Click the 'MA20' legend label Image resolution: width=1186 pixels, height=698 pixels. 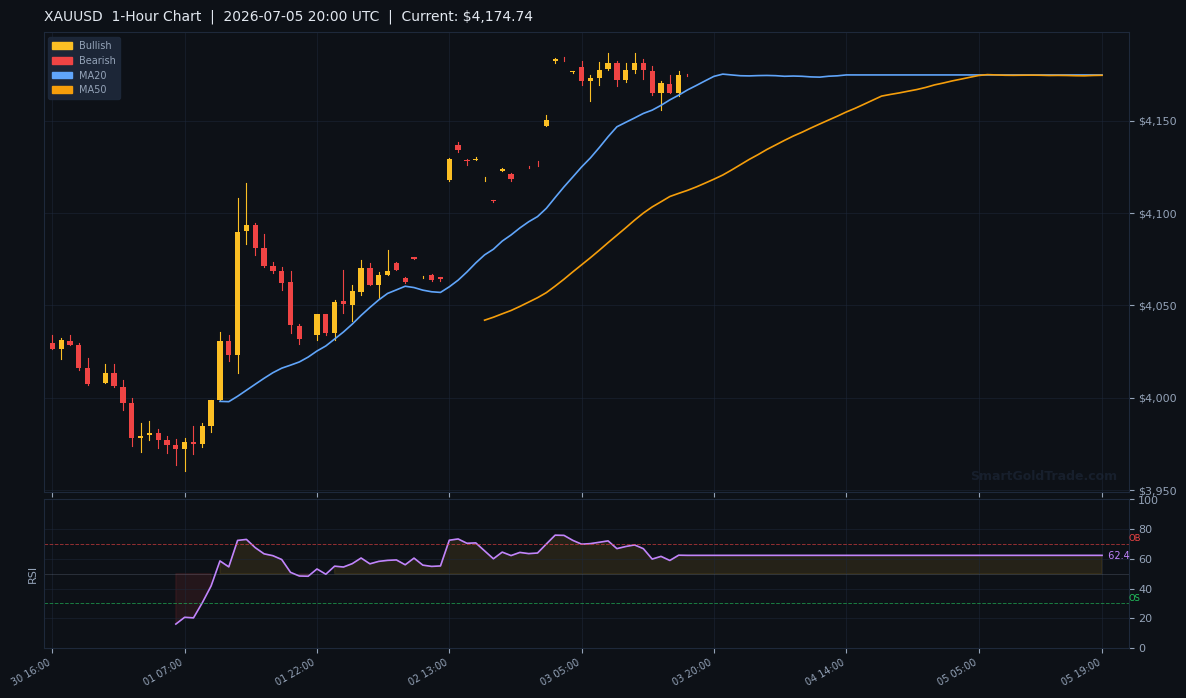(x=93, y=76)
